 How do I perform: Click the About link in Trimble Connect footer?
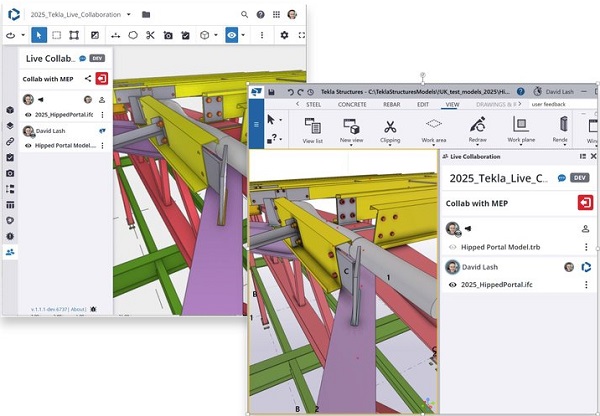tap(78, 309)
